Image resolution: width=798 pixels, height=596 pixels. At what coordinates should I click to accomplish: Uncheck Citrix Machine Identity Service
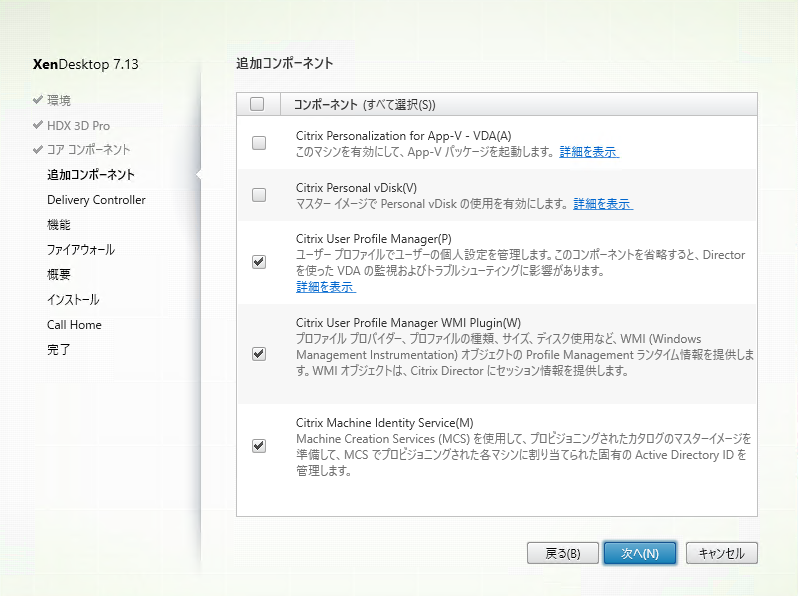(x=259, y=446)
